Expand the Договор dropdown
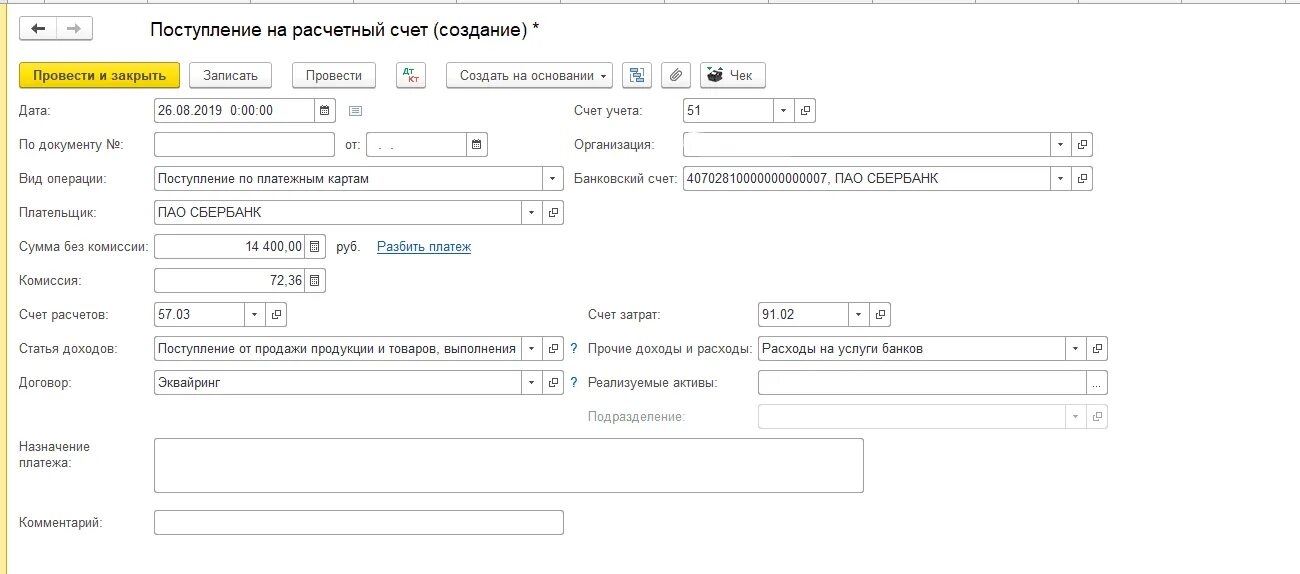This screenshot has height=574, width=1300. click(531, 382)
